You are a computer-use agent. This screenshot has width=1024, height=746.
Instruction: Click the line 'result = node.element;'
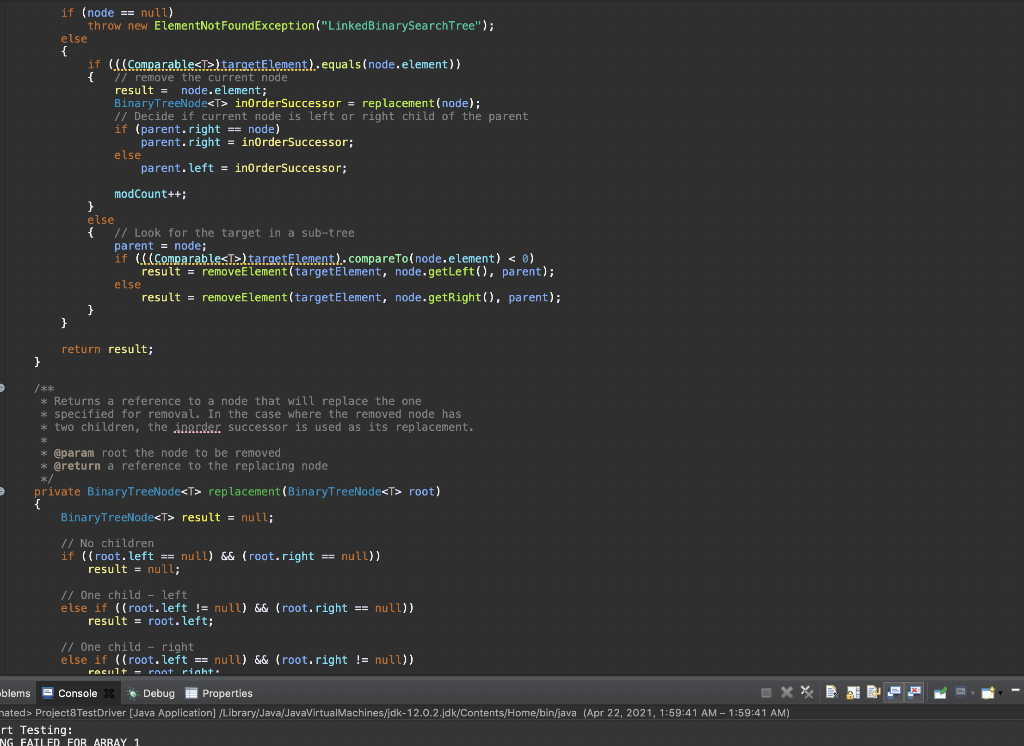coord(191,90)
